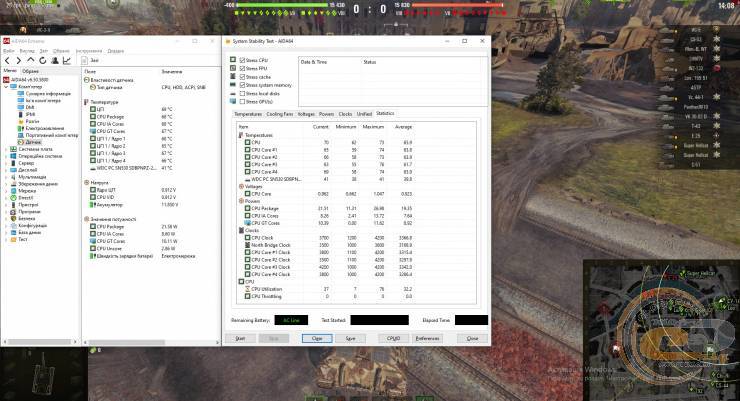Open CPUID from stability test window
The height and width of the screenshot is (401, 740).
393,338
